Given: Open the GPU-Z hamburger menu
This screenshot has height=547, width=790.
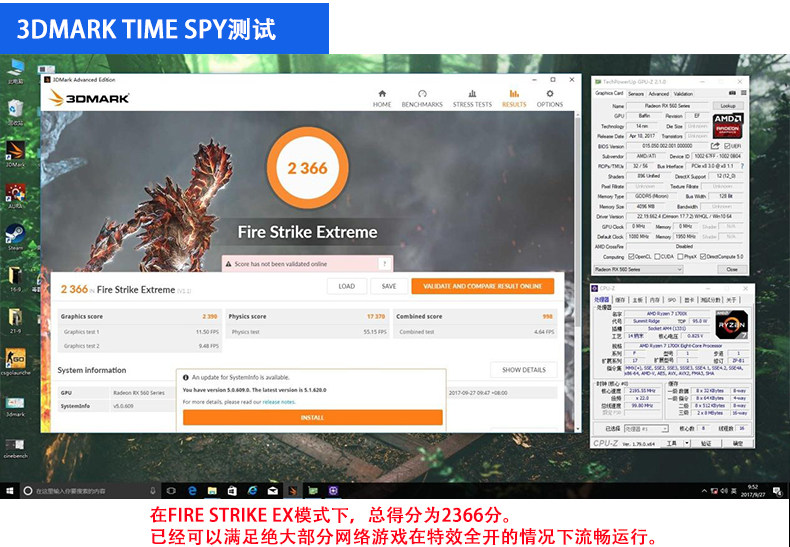Looking at the screenshot, I should click(743, 93).
